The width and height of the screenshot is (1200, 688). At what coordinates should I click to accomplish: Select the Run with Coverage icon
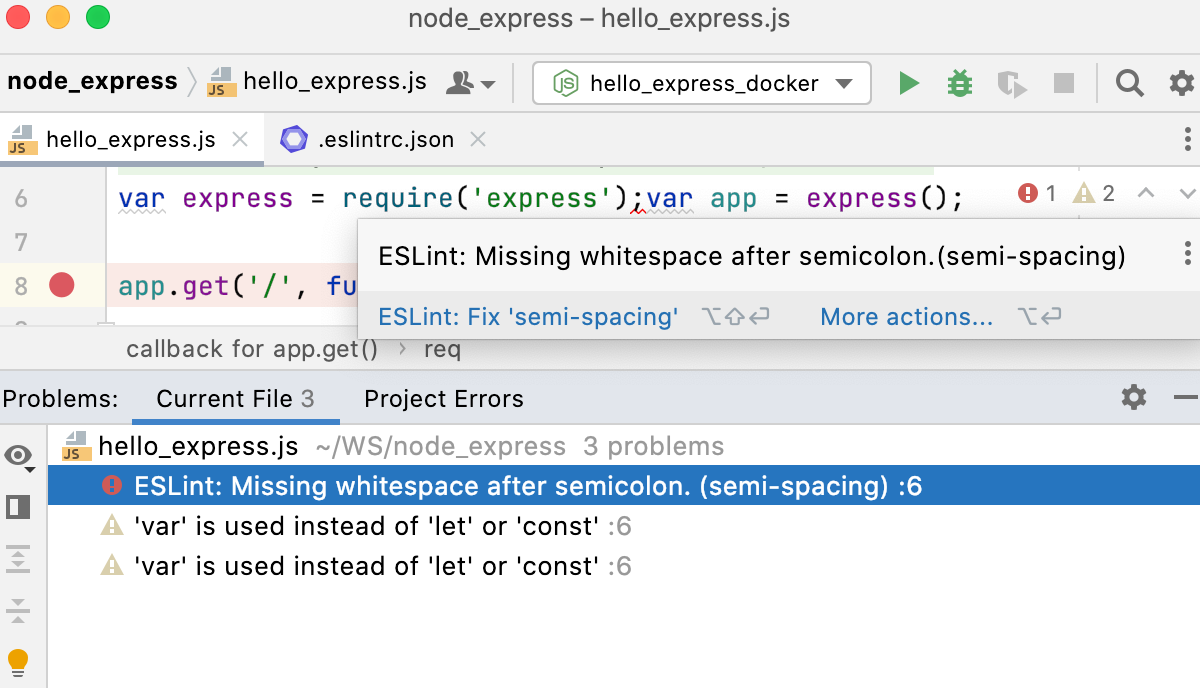coord(1011,84)
